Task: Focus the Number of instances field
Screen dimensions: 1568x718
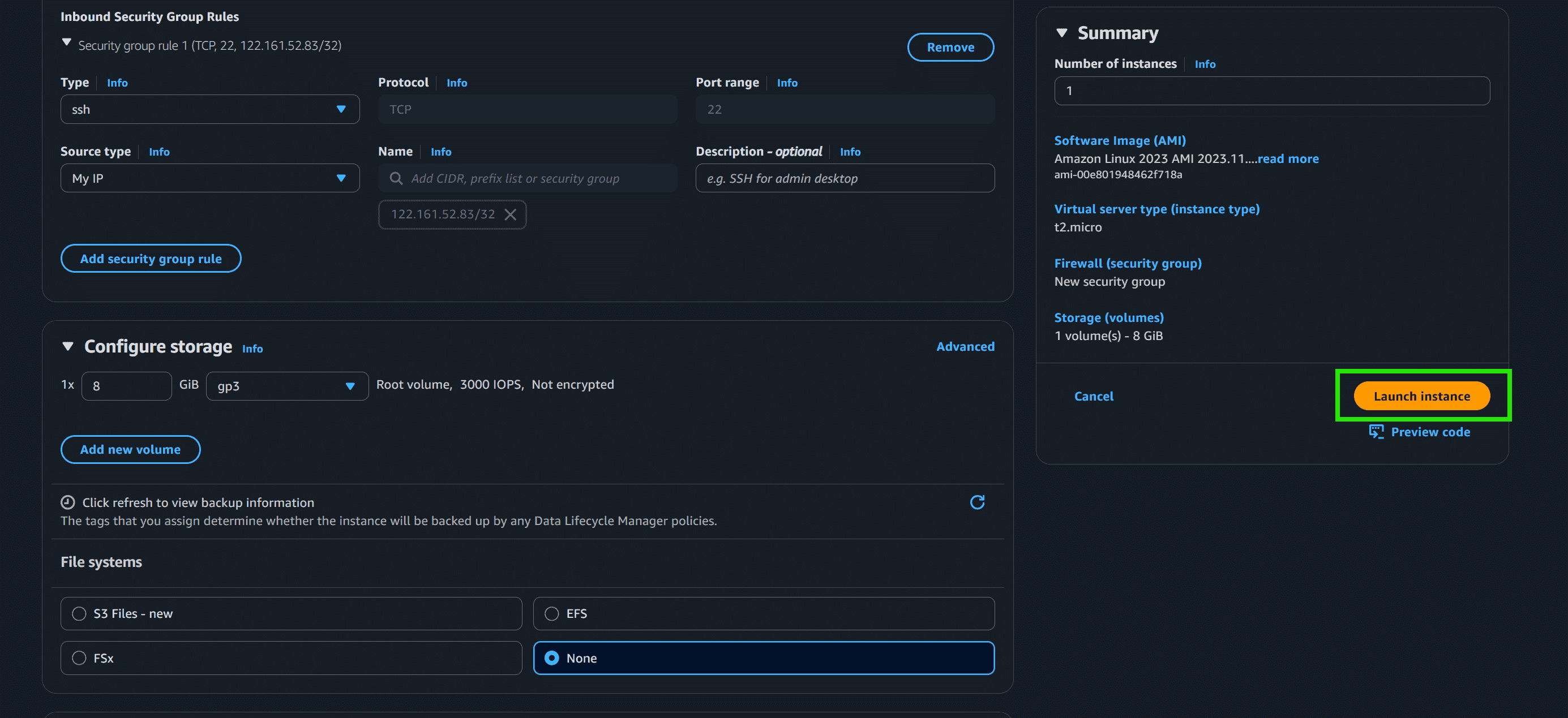Action: pyautogui.click(x=1271, y=91)
